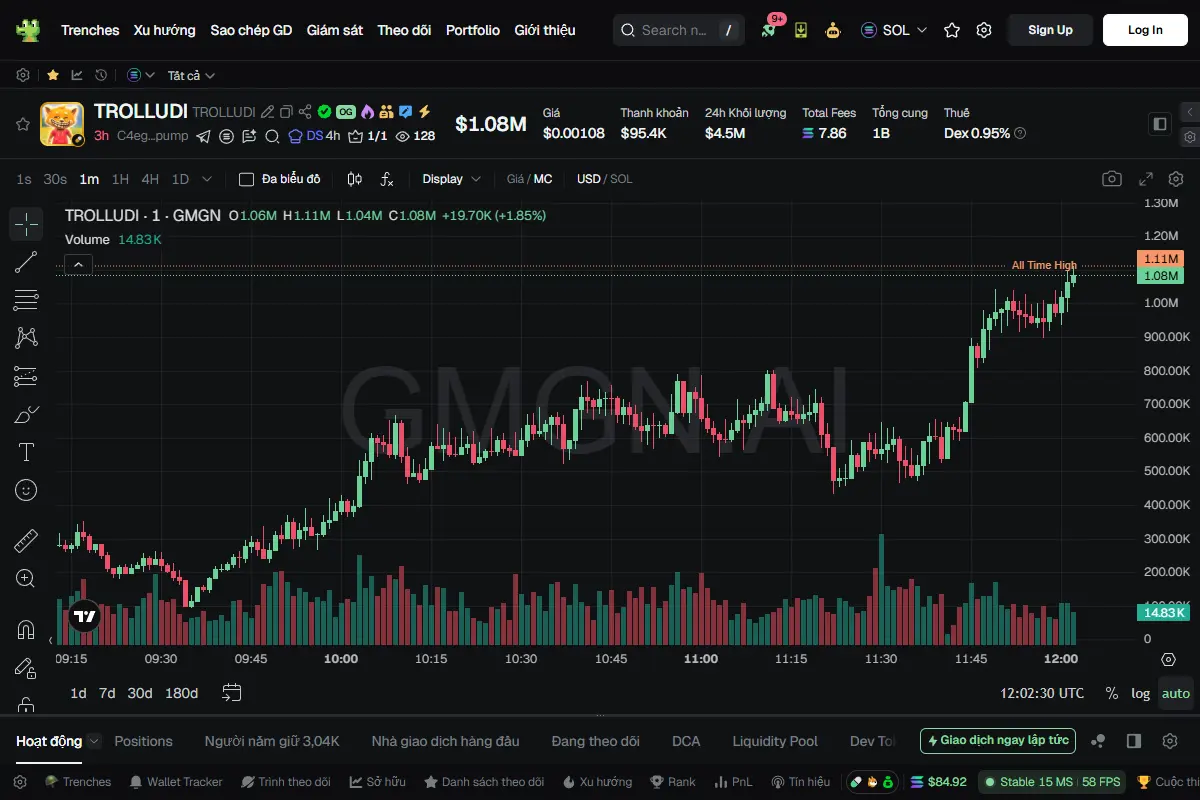Switch to the Liquidity Pool tab
The height and width of the screenshot is (800, 1200).
[x=775, y=741]
